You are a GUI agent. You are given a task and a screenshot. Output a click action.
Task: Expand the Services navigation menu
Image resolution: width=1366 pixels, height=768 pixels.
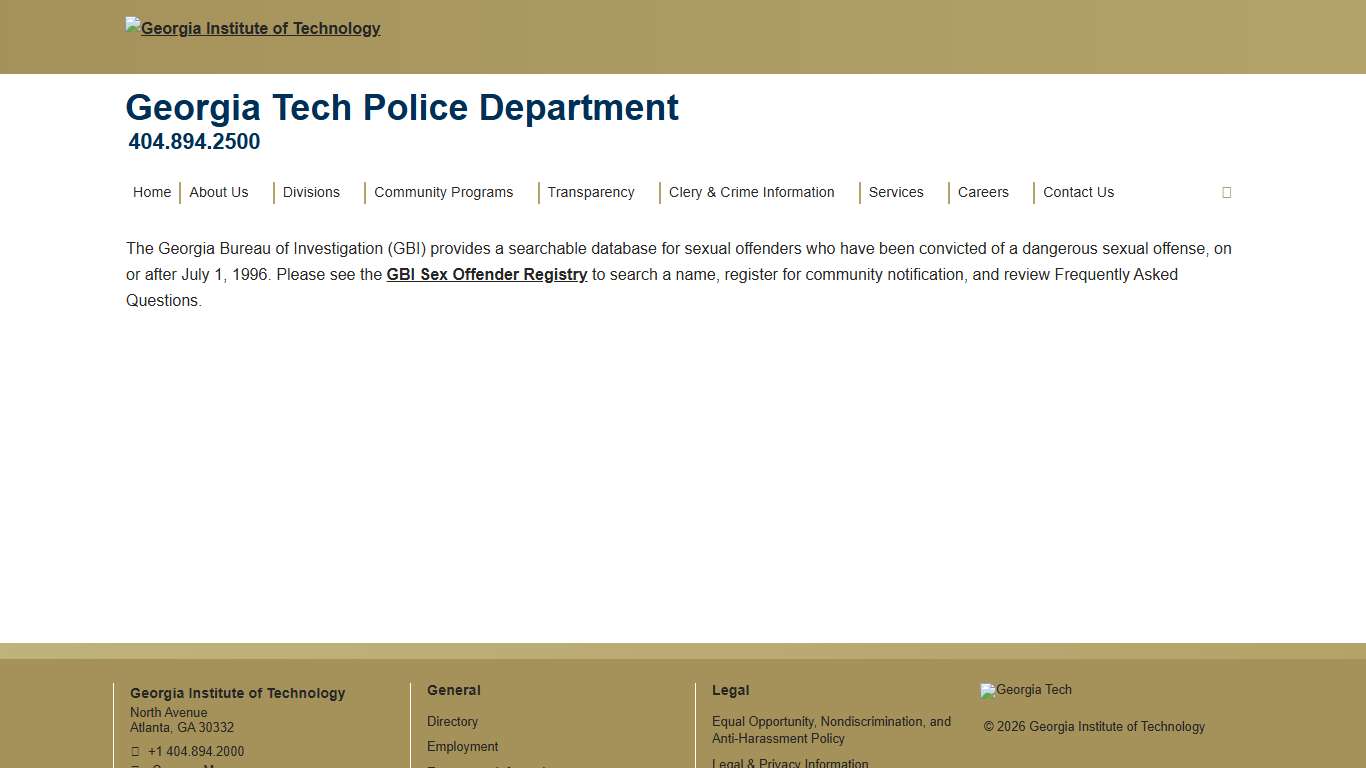coord(896,192)
